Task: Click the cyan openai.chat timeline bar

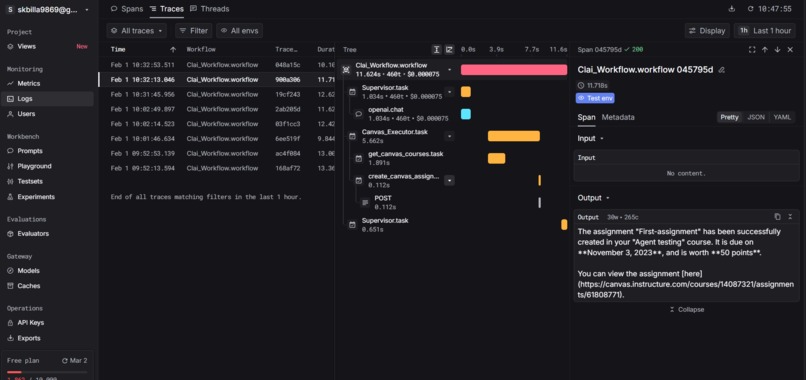Action: (466, 114)
